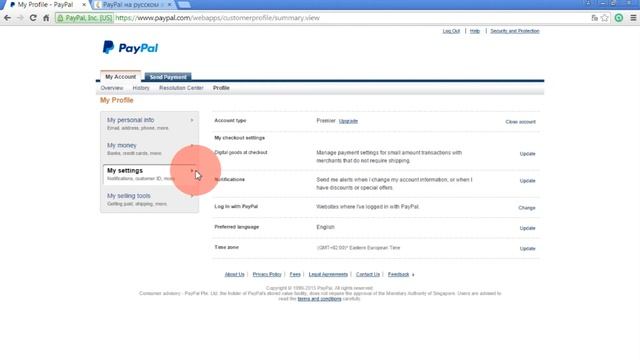Open the Chrome menu hamburger icon
Image resolution: width=640 pixels, height=360 pixels.
[x=633, y=18]
